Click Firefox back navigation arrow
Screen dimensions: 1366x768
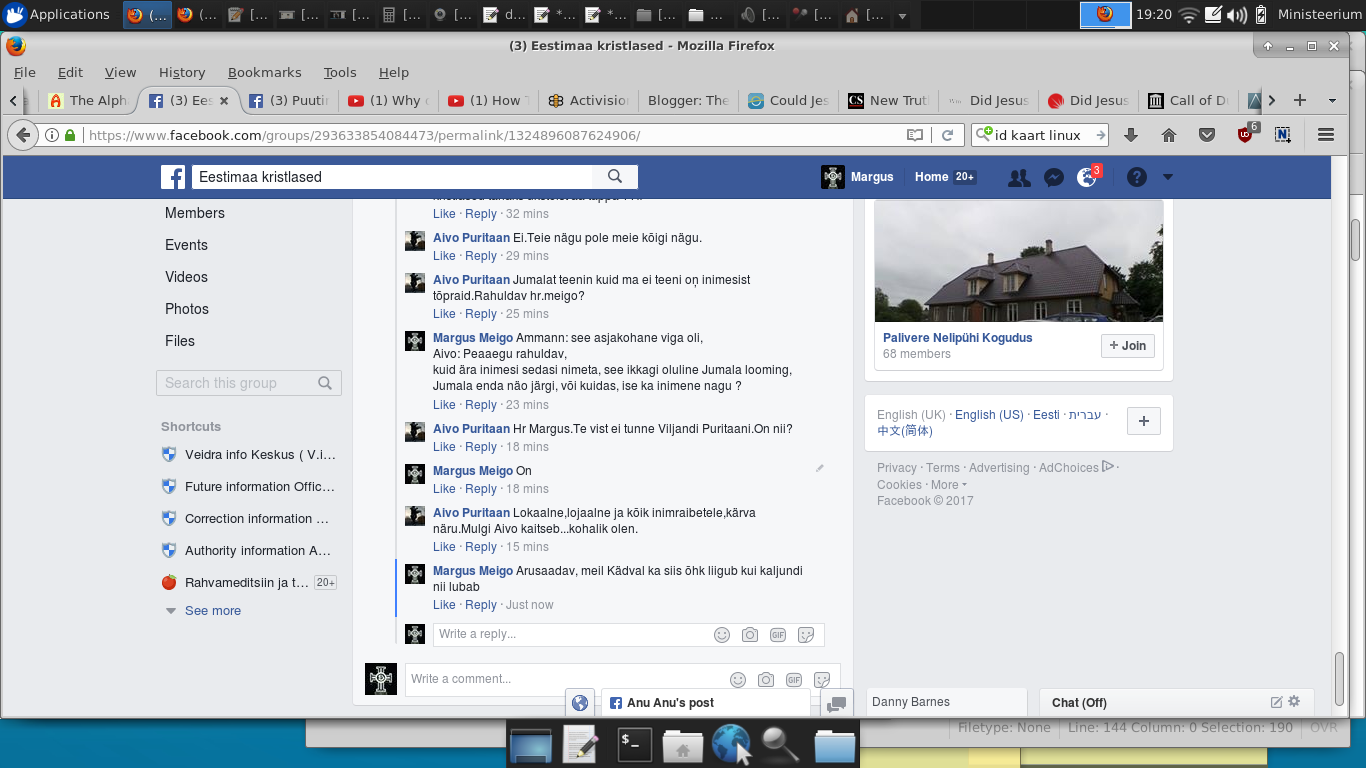coord(23,135)
